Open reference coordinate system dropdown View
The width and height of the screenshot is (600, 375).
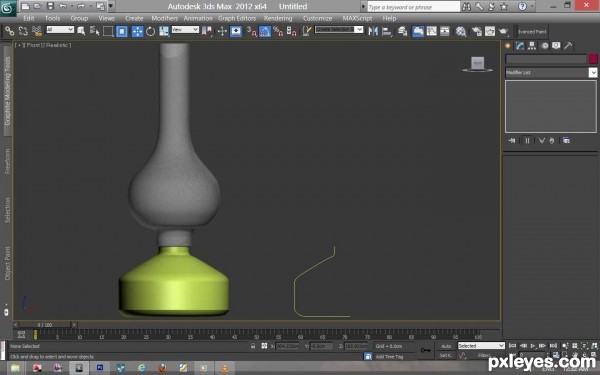[185, 29]
